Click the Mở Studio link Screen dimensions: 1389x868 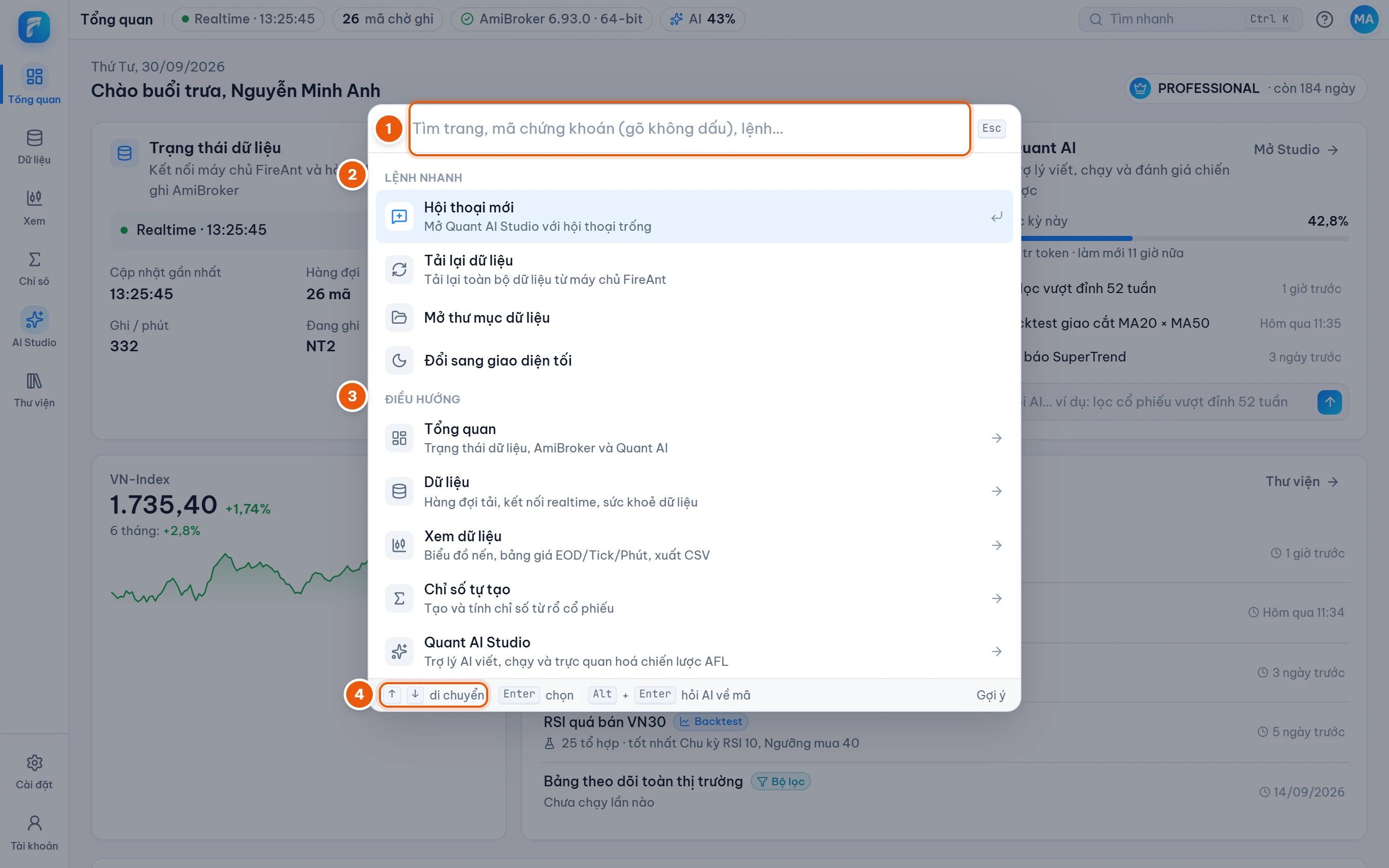[x=1296, y=149]
